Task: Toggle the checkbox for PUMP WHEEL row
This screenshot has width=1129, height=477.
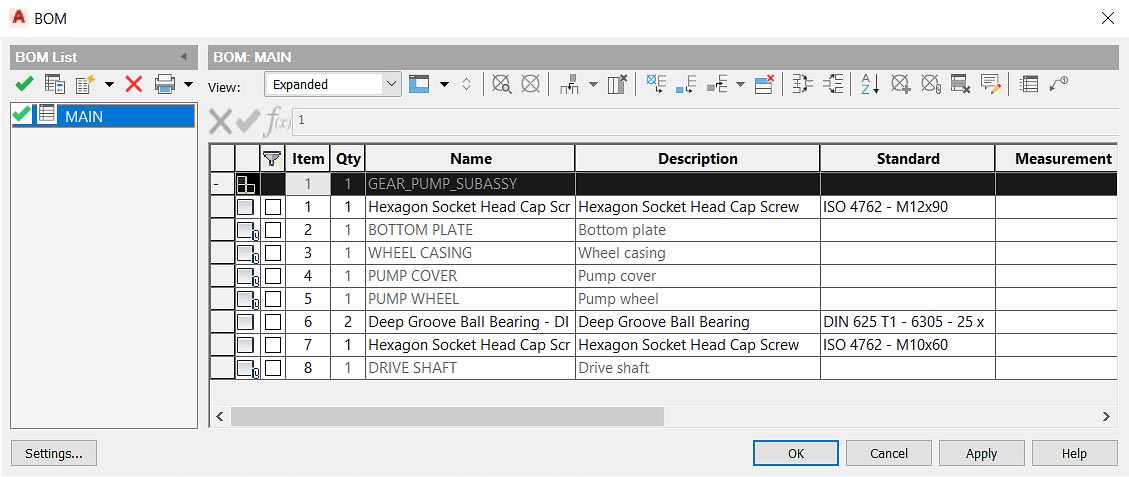Action: point(273,299)
